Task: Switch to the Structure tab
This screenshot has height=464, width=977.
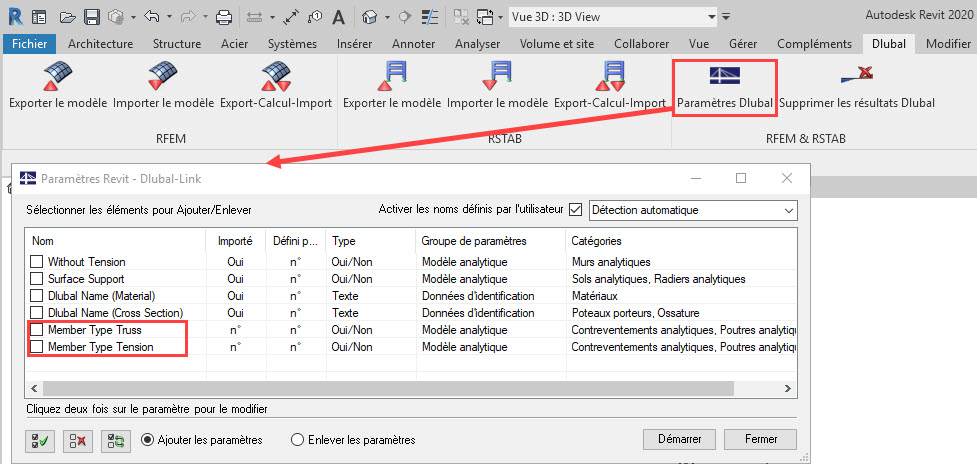Action: pyautogui.click(x=177, y=44)
